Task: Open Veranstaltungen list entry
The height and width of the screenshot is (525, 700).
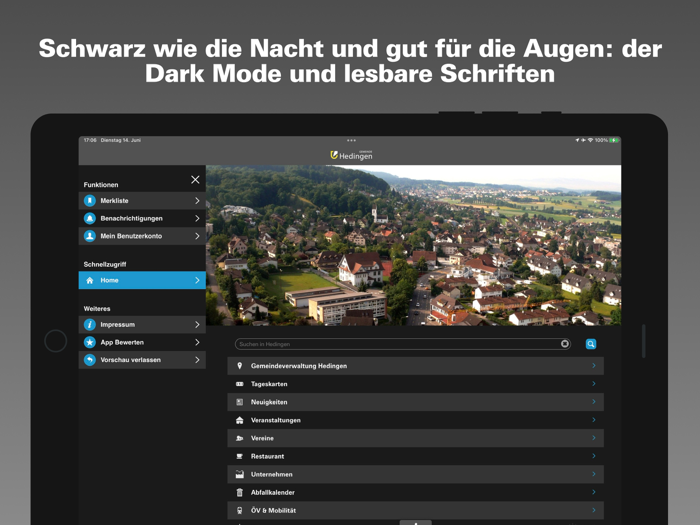Action: pos(416,420)
